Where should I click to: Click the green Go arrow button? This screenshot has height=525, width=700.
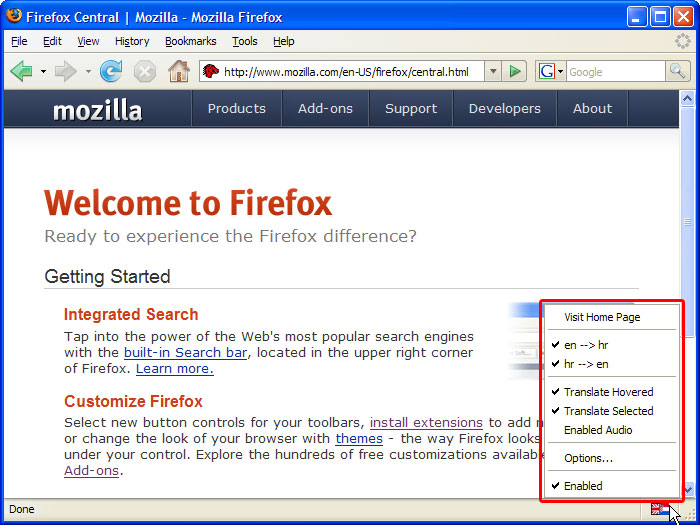pyautogui.click(x=514, y=71)
